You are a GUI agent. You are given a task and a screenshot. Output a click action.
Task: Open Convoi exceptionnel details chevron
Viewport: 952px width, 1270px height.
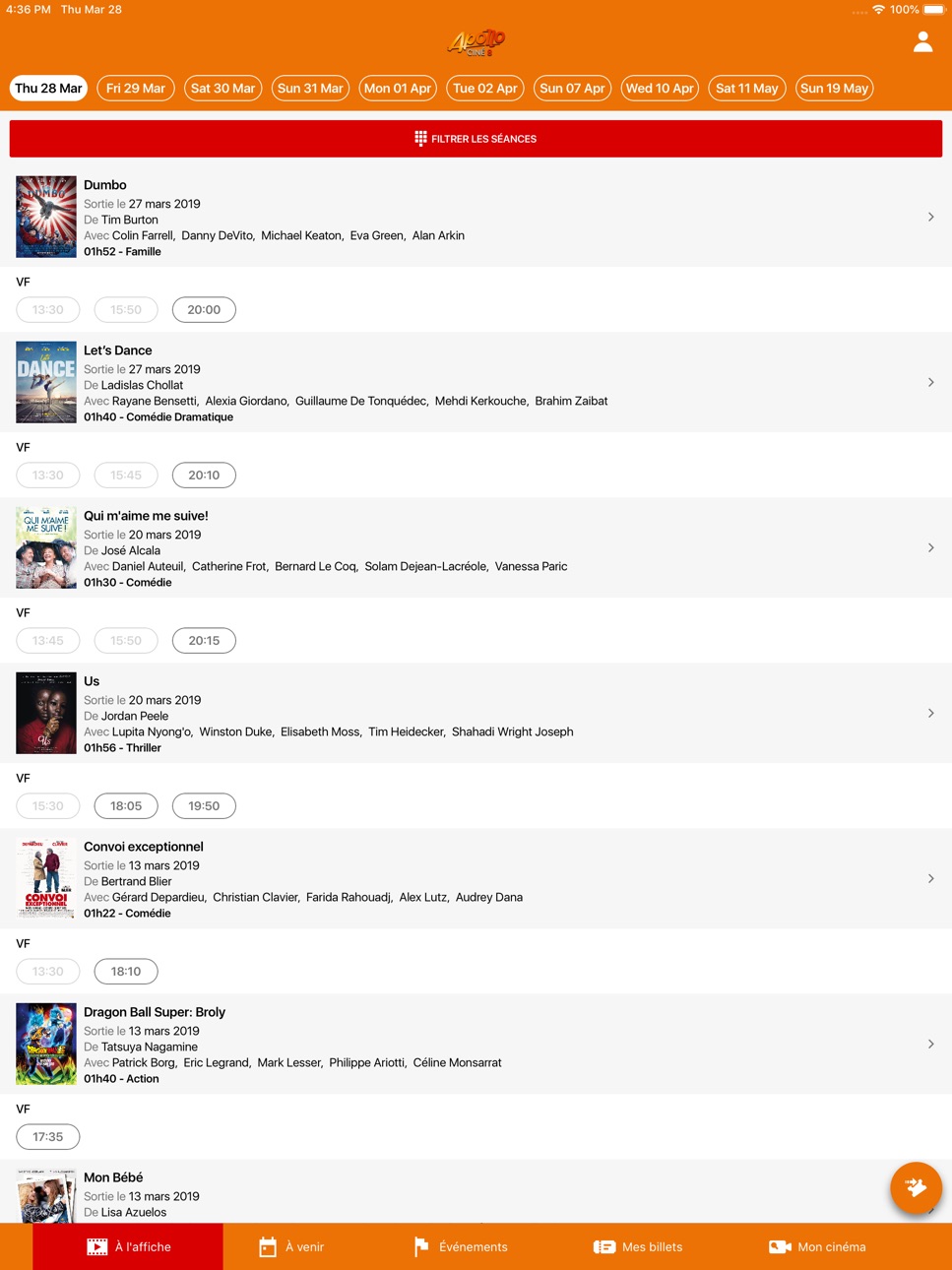click(930, 878)
